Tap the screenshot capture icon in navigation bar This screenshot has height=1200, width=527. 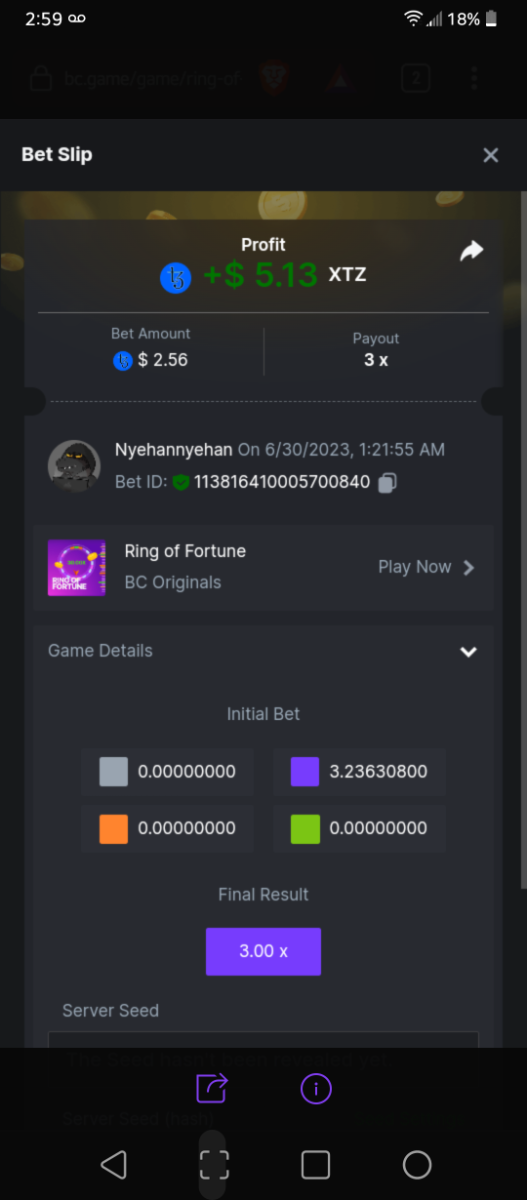[x=214, y=1165]
